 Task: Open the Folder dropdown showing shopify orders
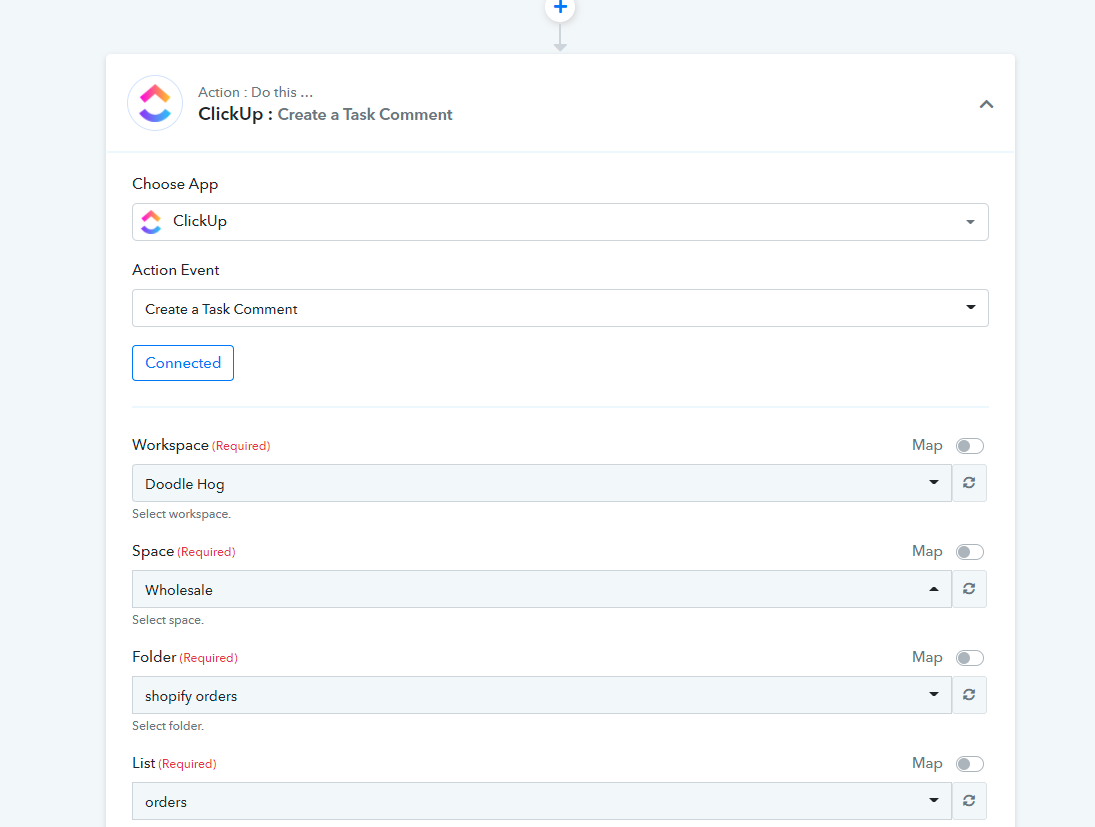click(542, 695)
